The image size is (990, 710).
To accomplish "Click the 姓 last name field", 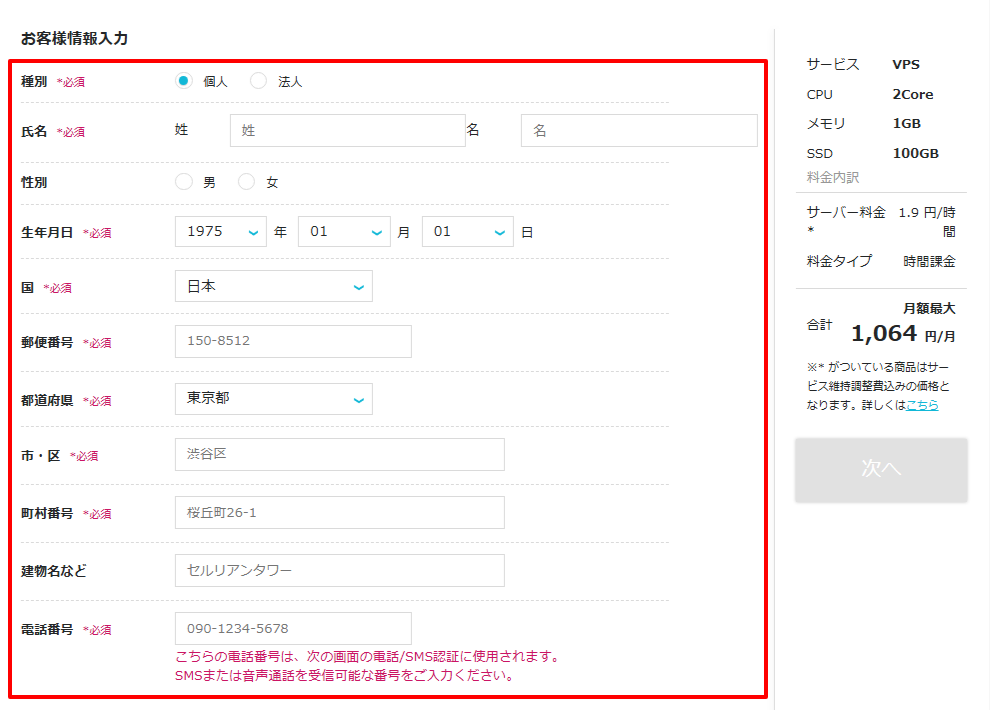I will 347,131.
